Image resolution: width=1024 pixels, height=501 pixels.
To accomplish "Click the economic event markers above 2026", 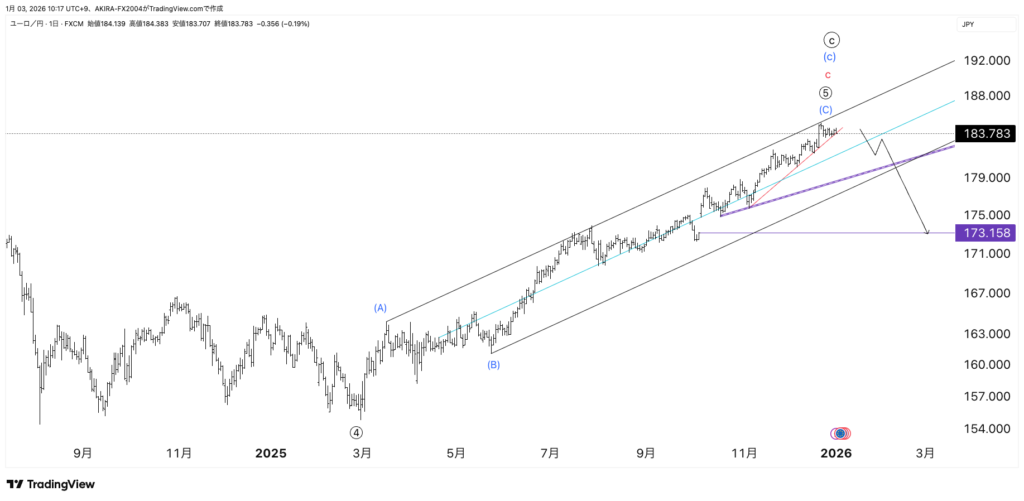I will pos(840,433).
